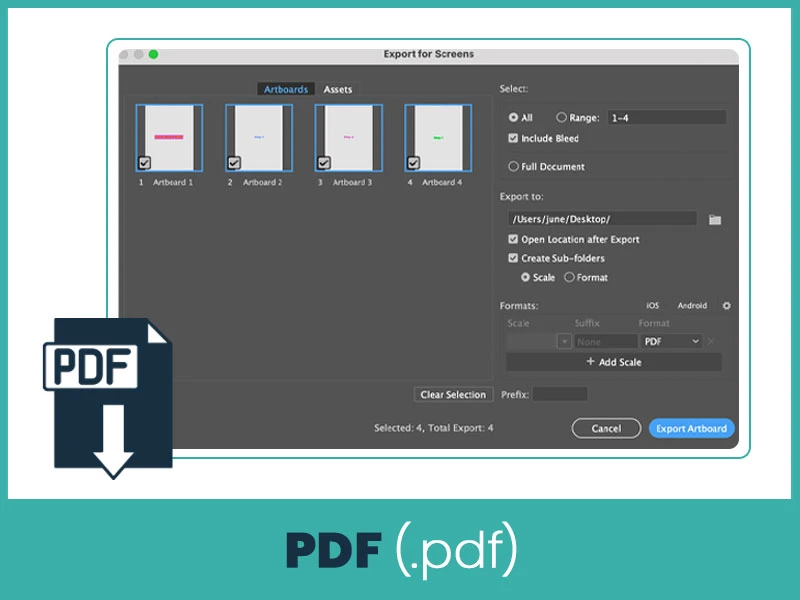Click the Add Scale button
800x600 pixels.
pos(615,361)
